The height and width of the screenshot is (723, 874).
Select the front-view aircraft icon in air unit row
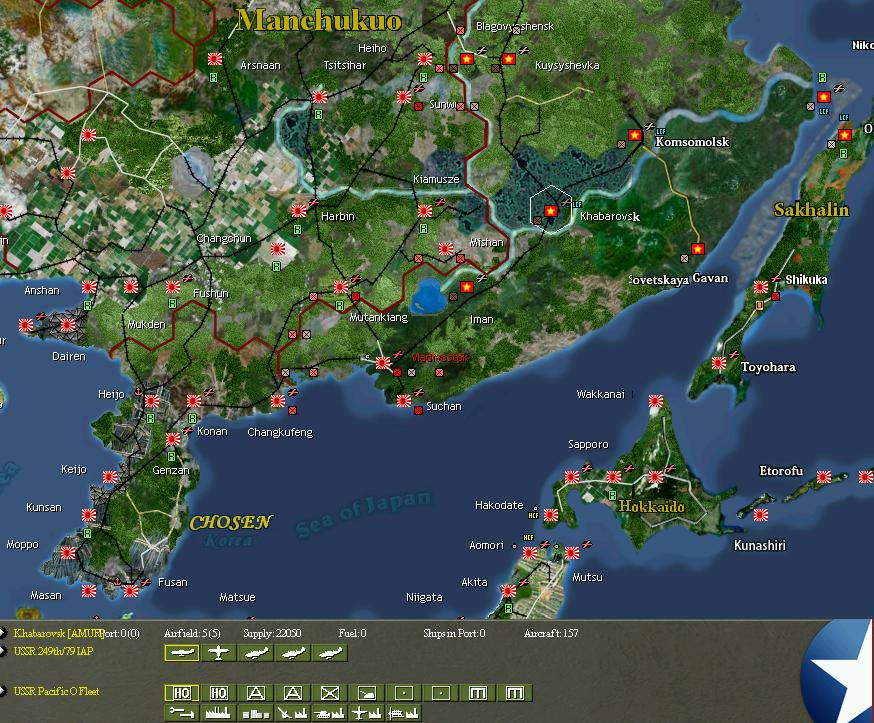coord(218,653)
